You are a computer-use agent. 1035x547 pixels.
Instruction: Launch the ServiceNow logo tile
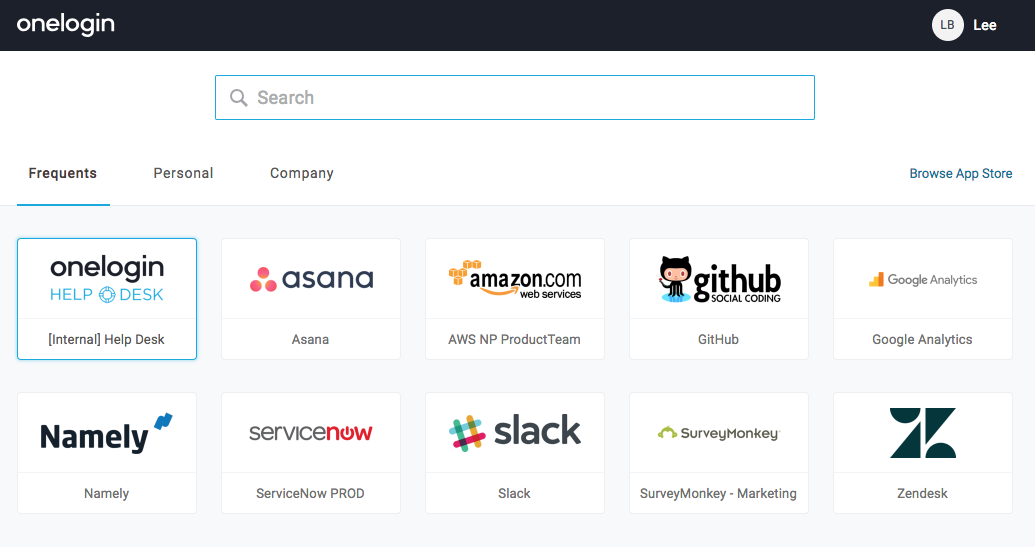tap(311, 433)
